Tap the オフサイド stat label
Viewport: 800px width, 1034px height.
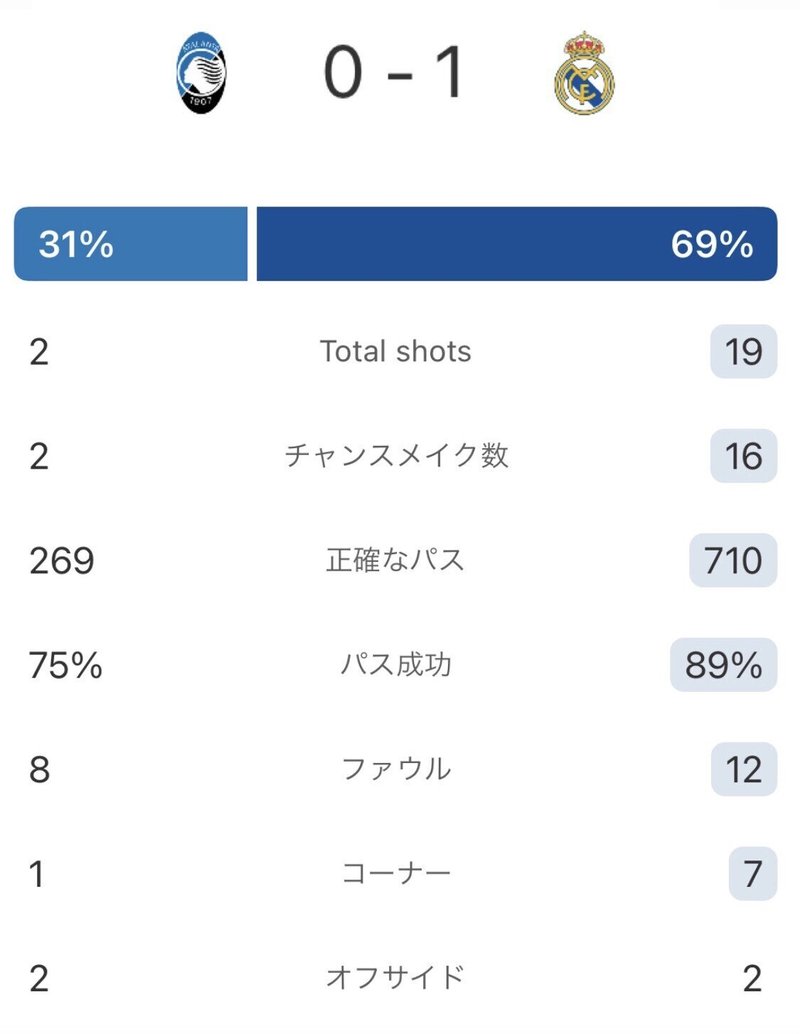coord(396,977)
